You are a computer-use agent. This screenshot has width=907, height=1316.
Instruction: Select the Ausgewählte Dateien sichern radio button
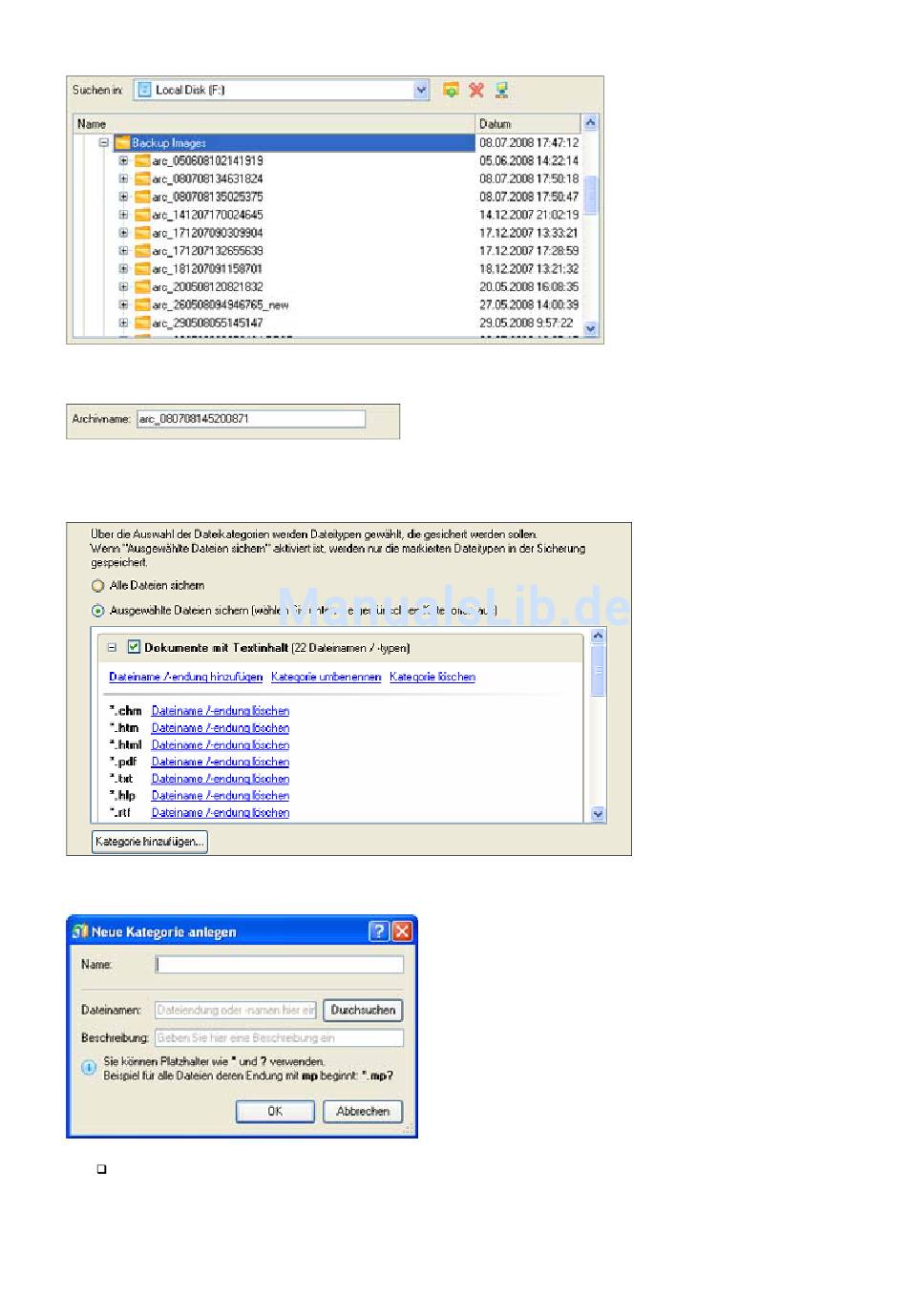pyautogui.click(x=97, y=611)
